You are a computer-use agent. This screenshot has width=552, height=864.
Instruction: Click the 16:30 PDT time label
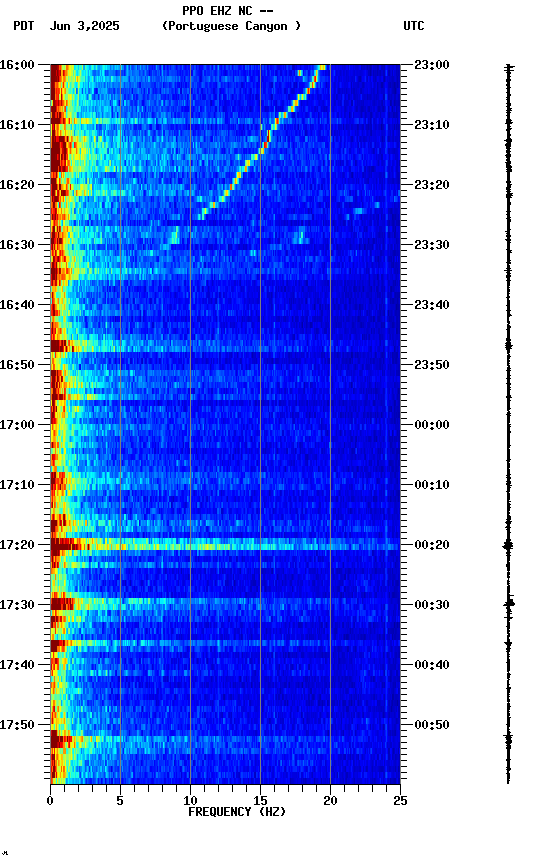tap(17, 245)
